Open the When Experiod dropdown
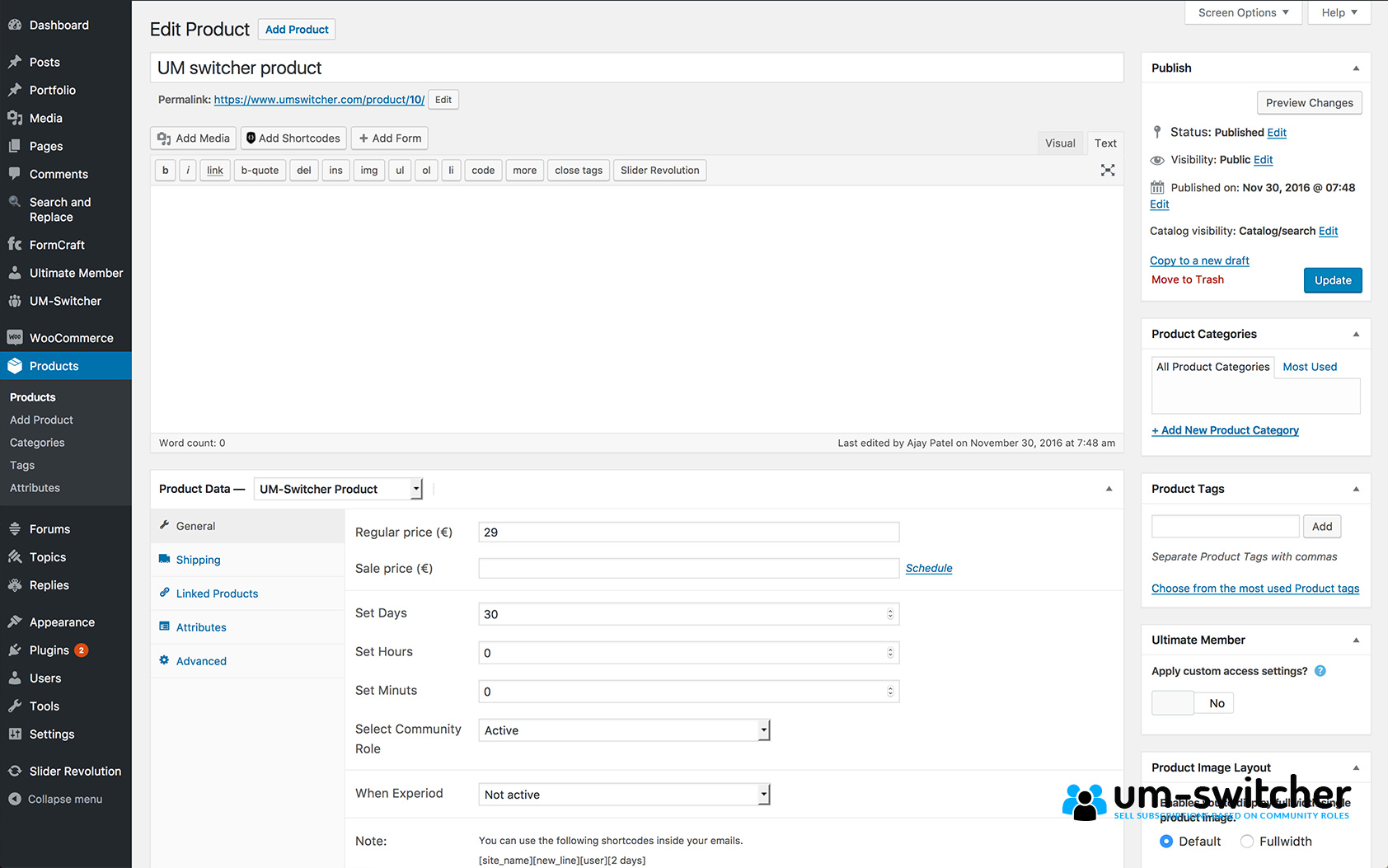This screenshot has height=868, width=1388. (x=624, y=795)
